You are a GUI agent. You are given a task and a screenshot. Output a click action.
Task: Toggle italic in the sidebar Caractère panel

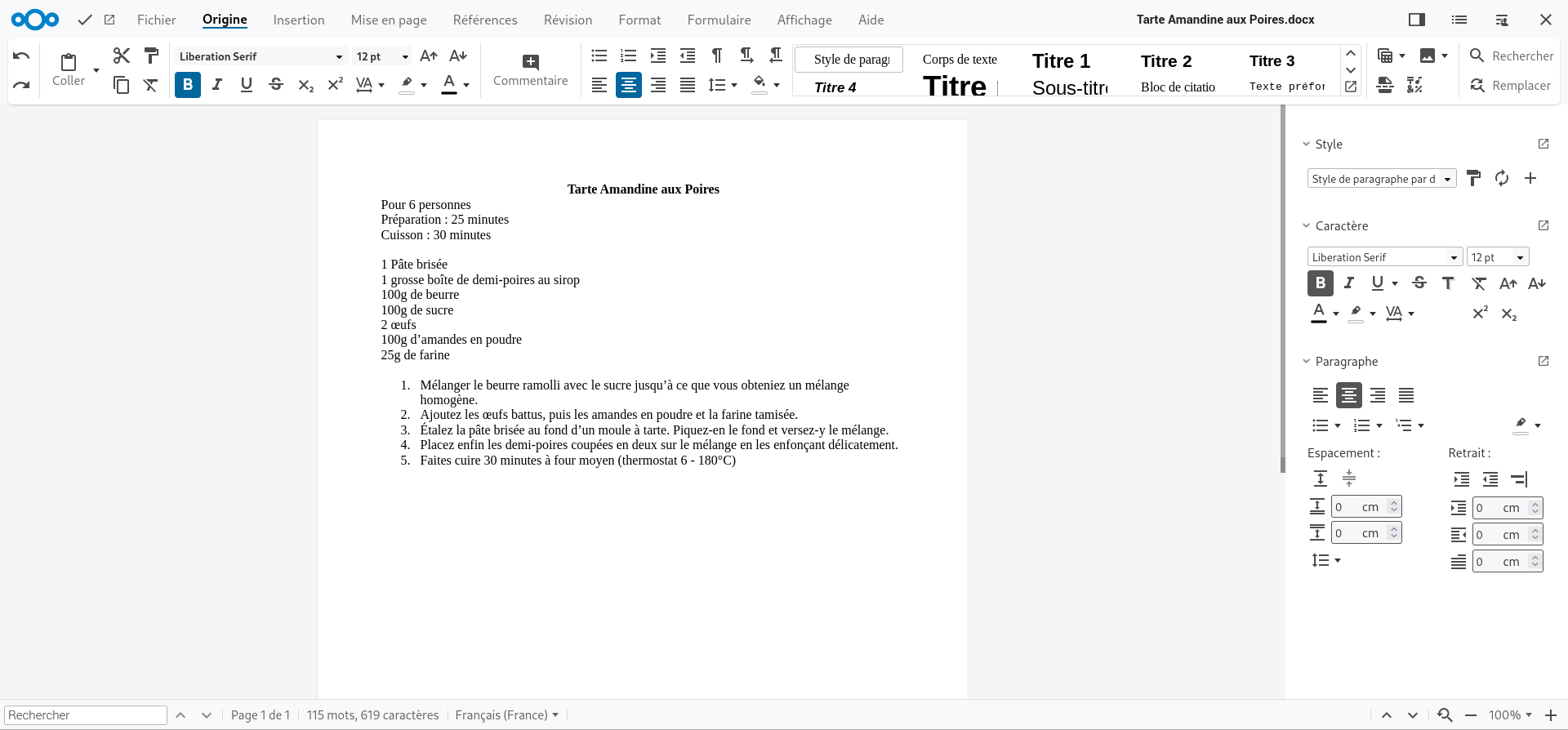click(1349, 283)
